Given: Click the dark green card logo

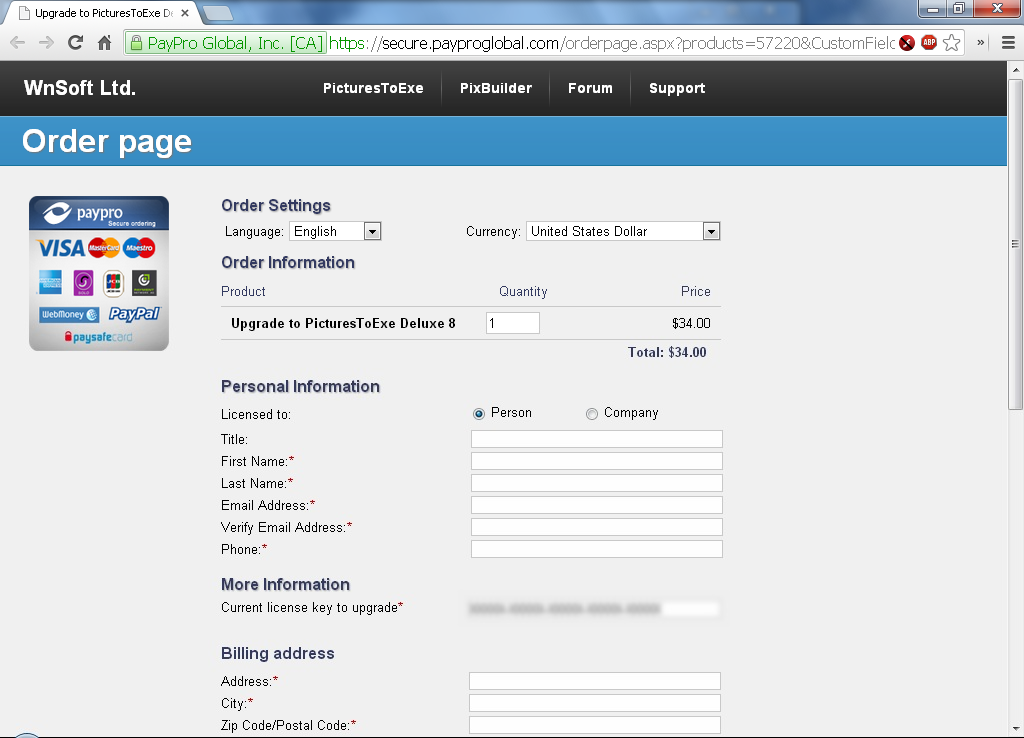Looking at the screenshot, I should pos(144,282).
